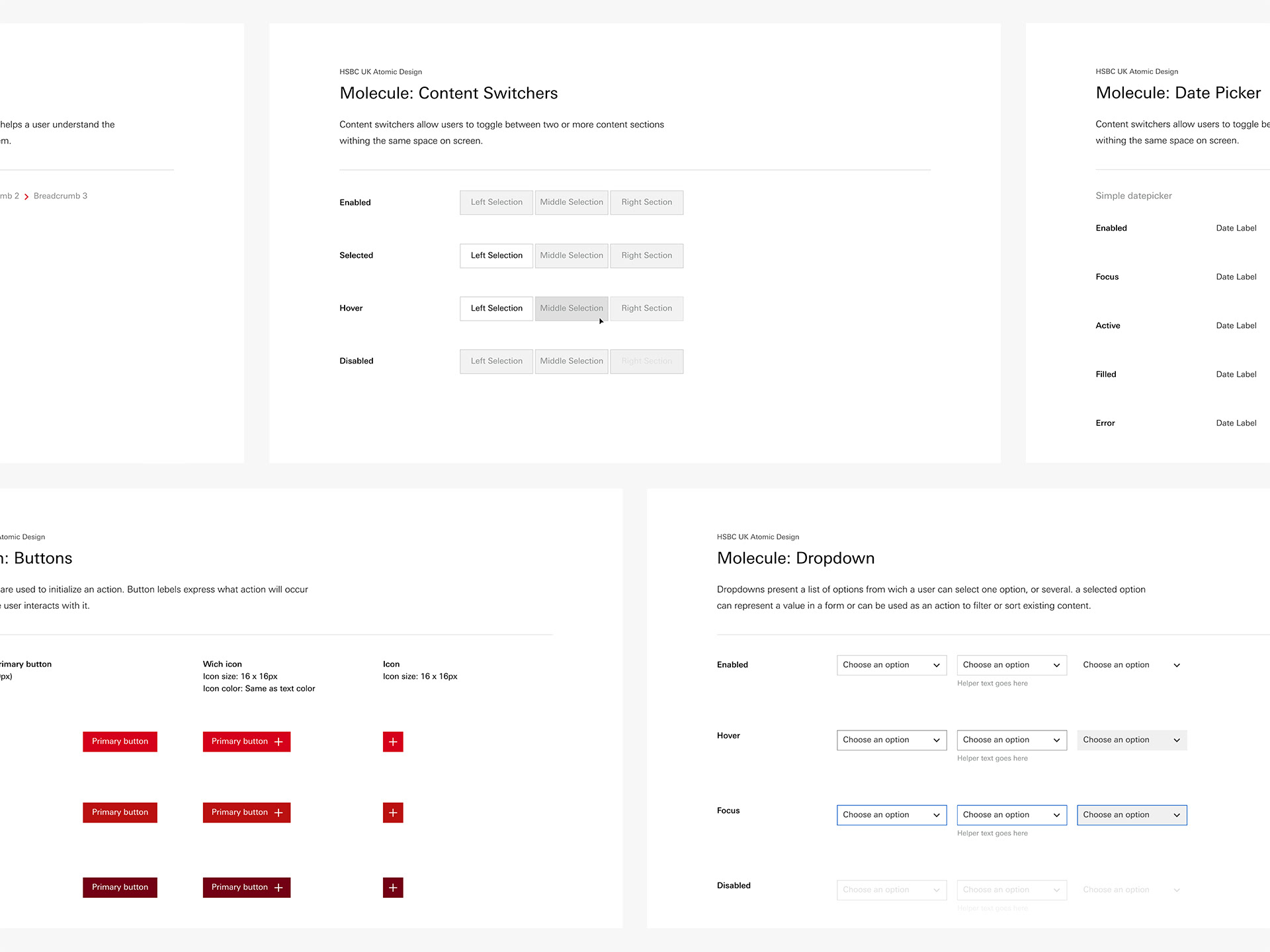1270x952 pixels.
Task: Click medium red Primary button with plus
Action: click(247, 813)
